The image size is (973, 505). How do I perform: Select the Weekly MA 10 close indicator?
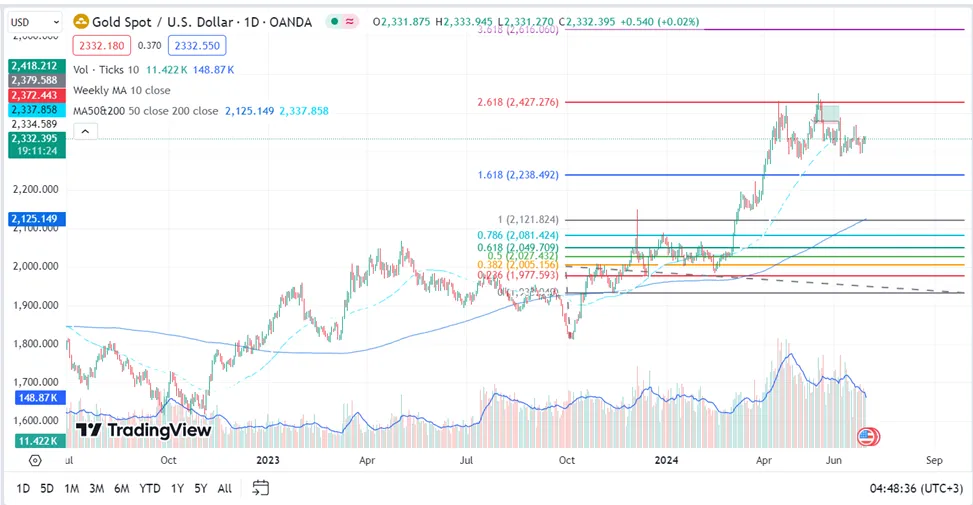coord(122,90)
